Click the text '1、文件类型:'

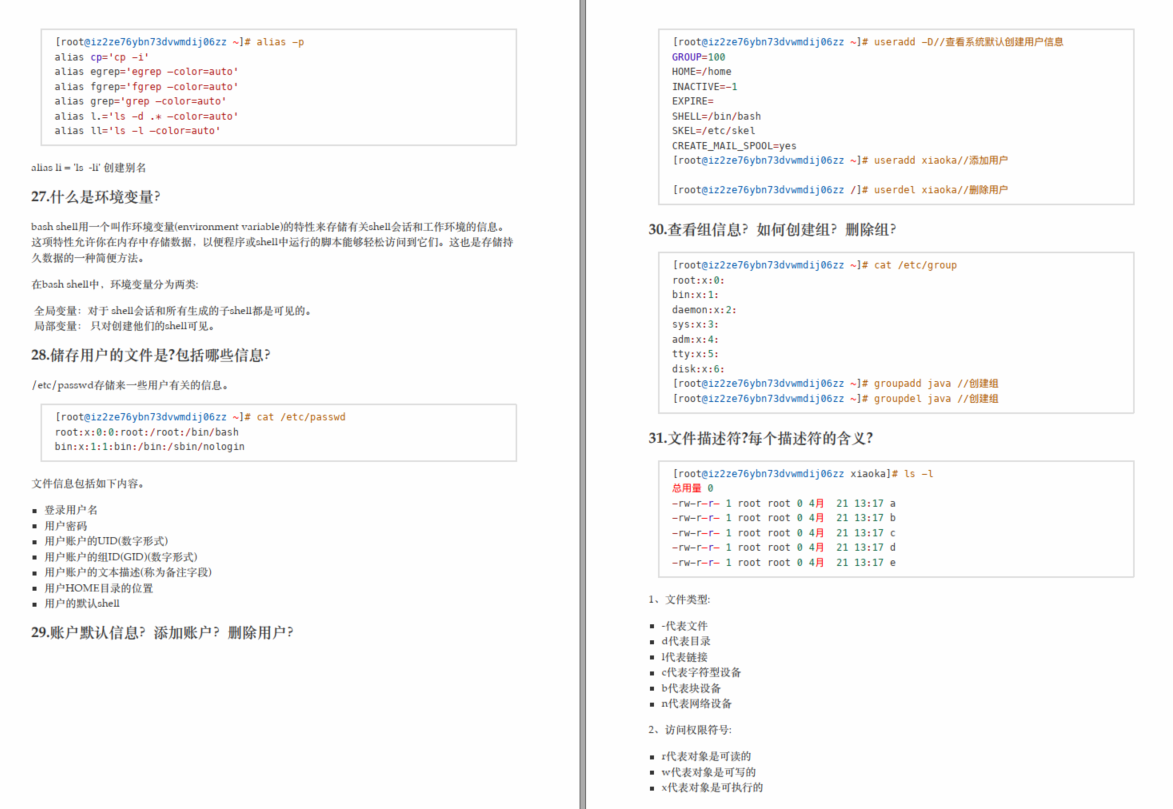(x=679, y=599)
